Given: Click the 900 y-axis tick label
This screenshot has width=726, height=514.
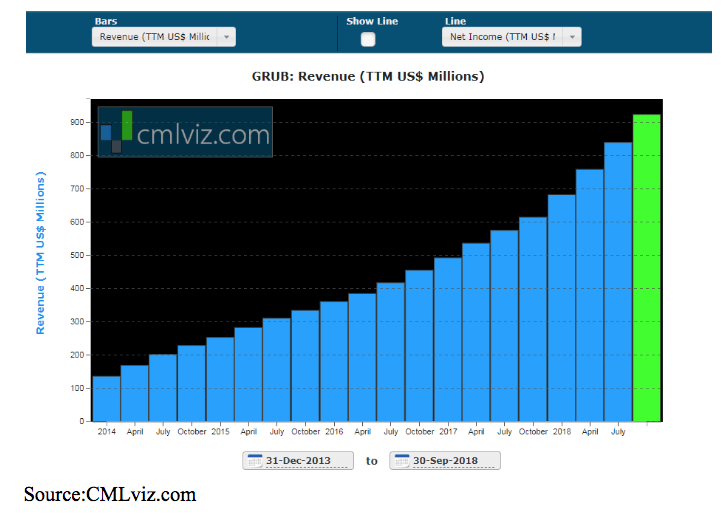Looking at the screenshot, I should (77, 122).
